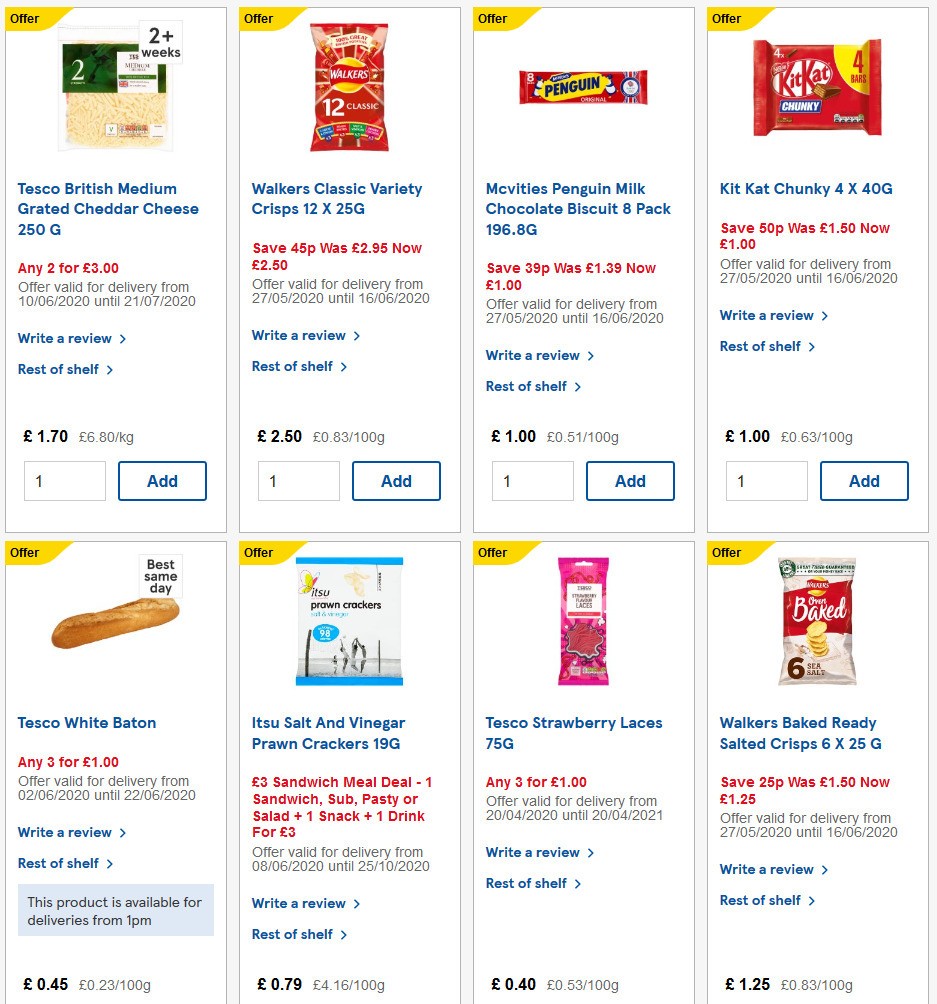Select the quantity field for Kit Kat Chunky
The image size is (937, 1004).
coord(766,481)
